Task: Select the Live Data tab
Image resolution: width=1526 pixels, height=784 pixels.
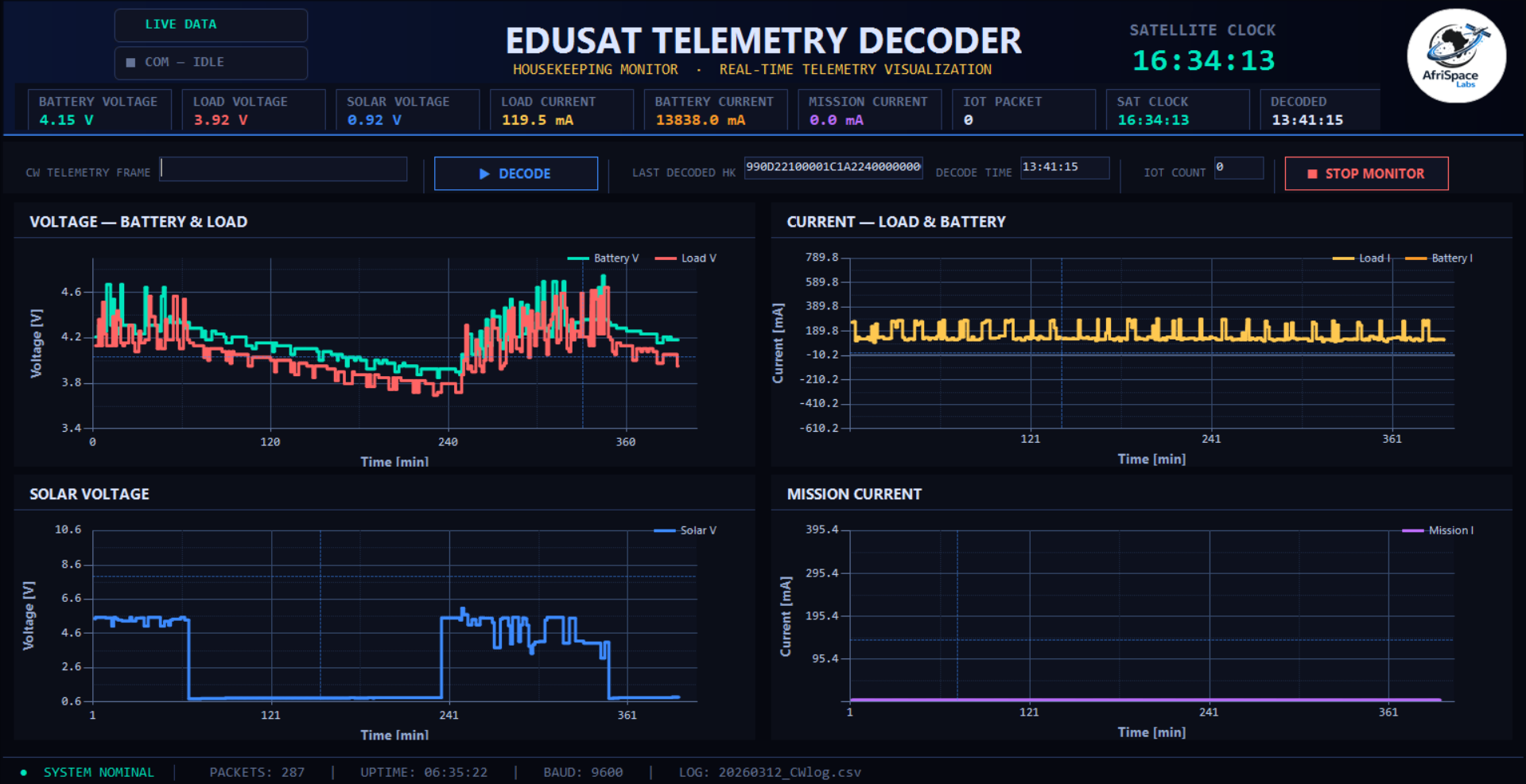Action: [211, 25]
